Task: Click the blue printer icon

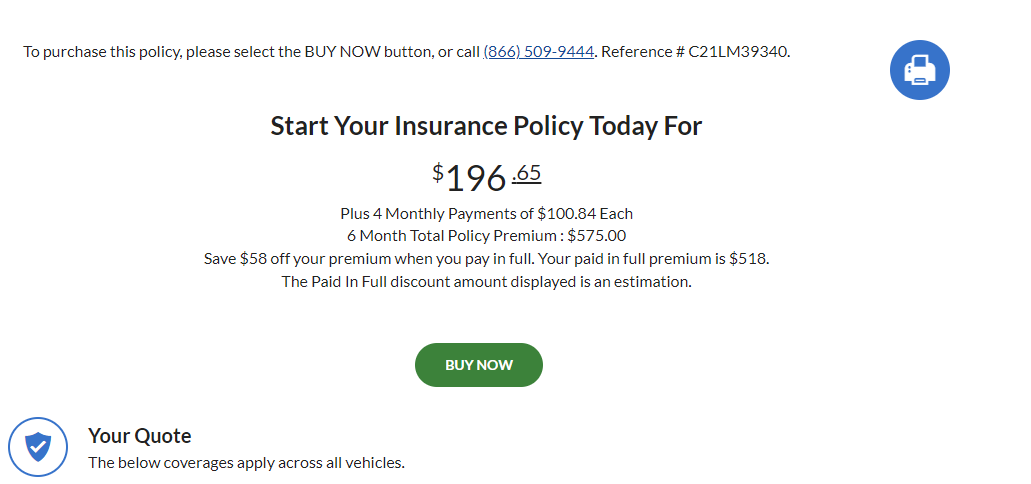Action: pos(919,70)
